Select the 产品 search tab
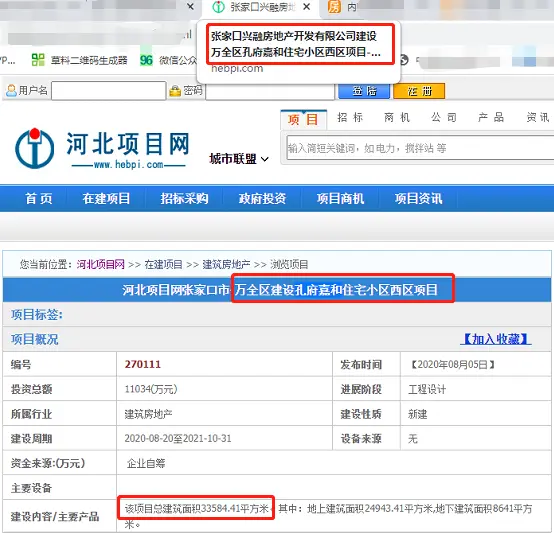This screenshot has width=554, height=533. click(491, 117)
